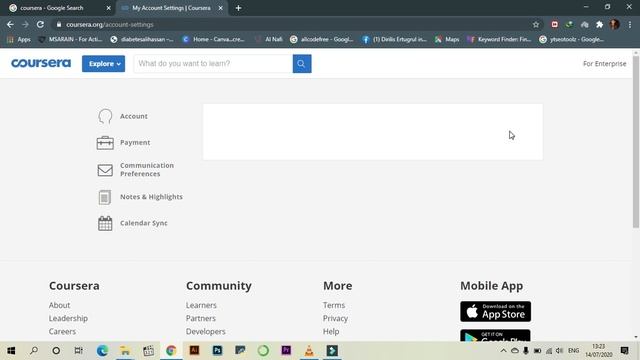Bookmark this page with the star icon
The height and width of the screenshot is (360, 640).
coord(536,24)
